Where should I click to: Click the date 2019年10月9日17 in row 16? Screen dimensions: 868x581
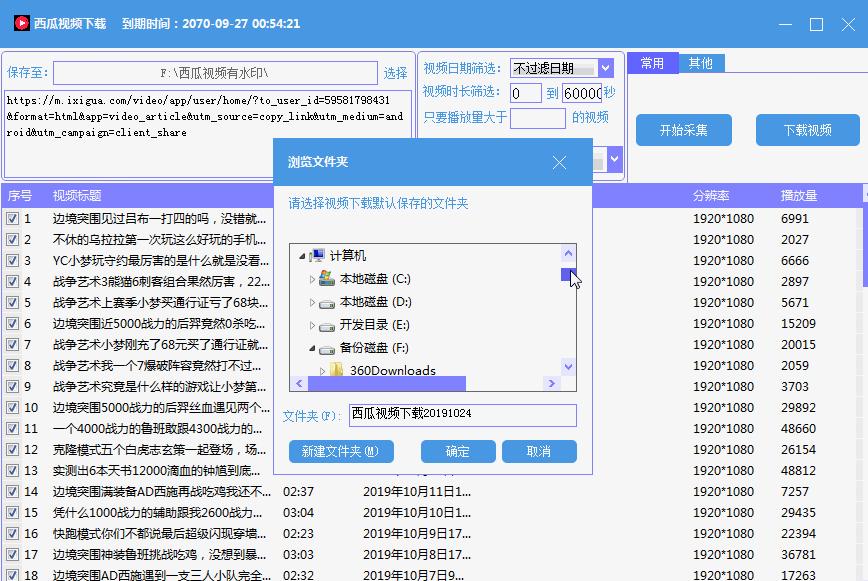pyautogui.click(x=417, y=534)
